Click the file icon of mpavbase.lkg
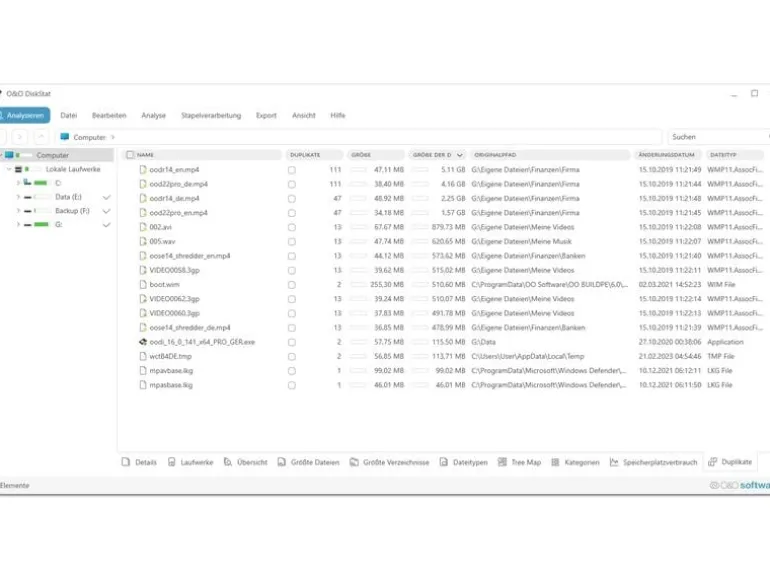 tap(143, 371)
